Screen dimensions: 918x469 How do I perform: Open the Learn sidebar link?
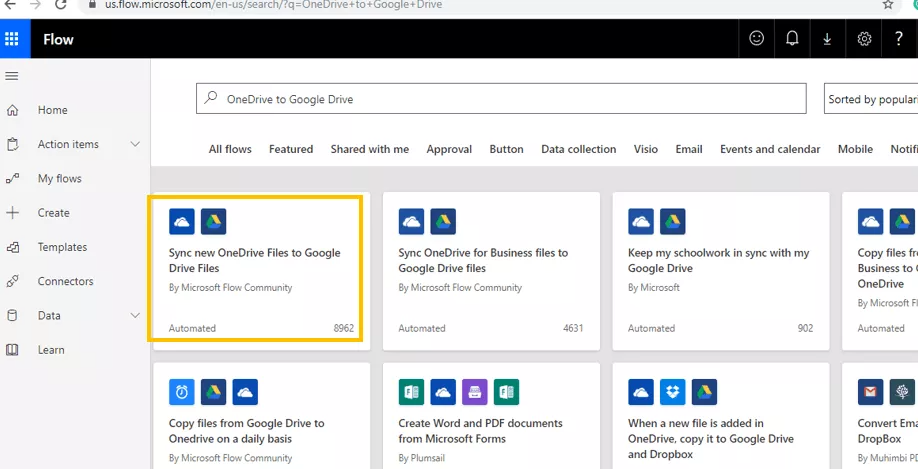coord(51,350)
